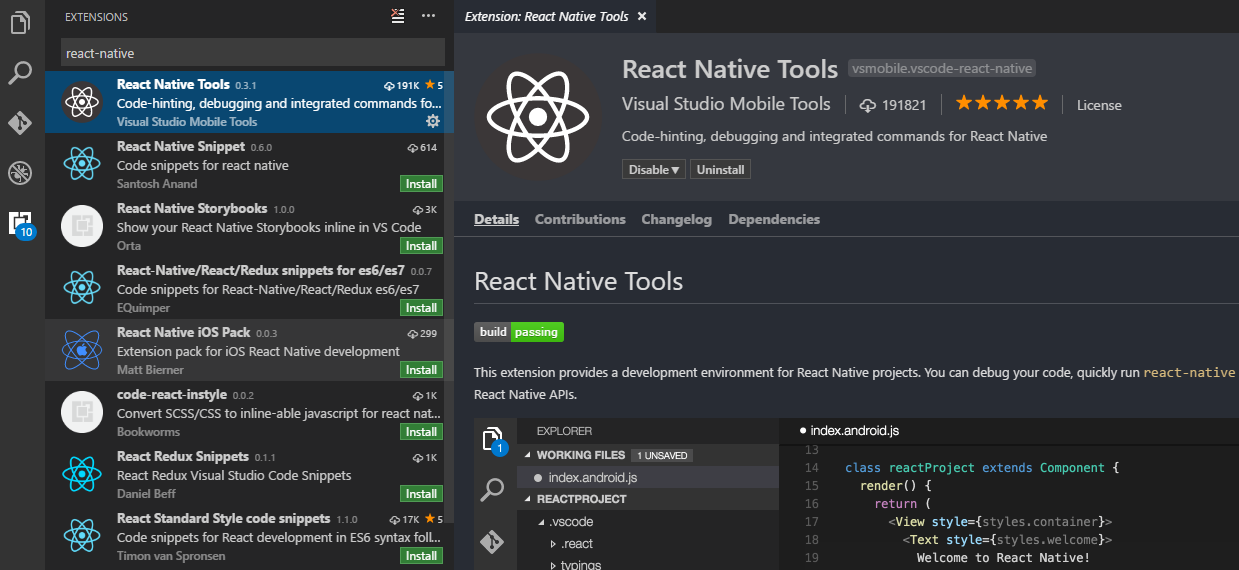
Task: Click the gear icon for React Native Tools
Action: point(432,121)
